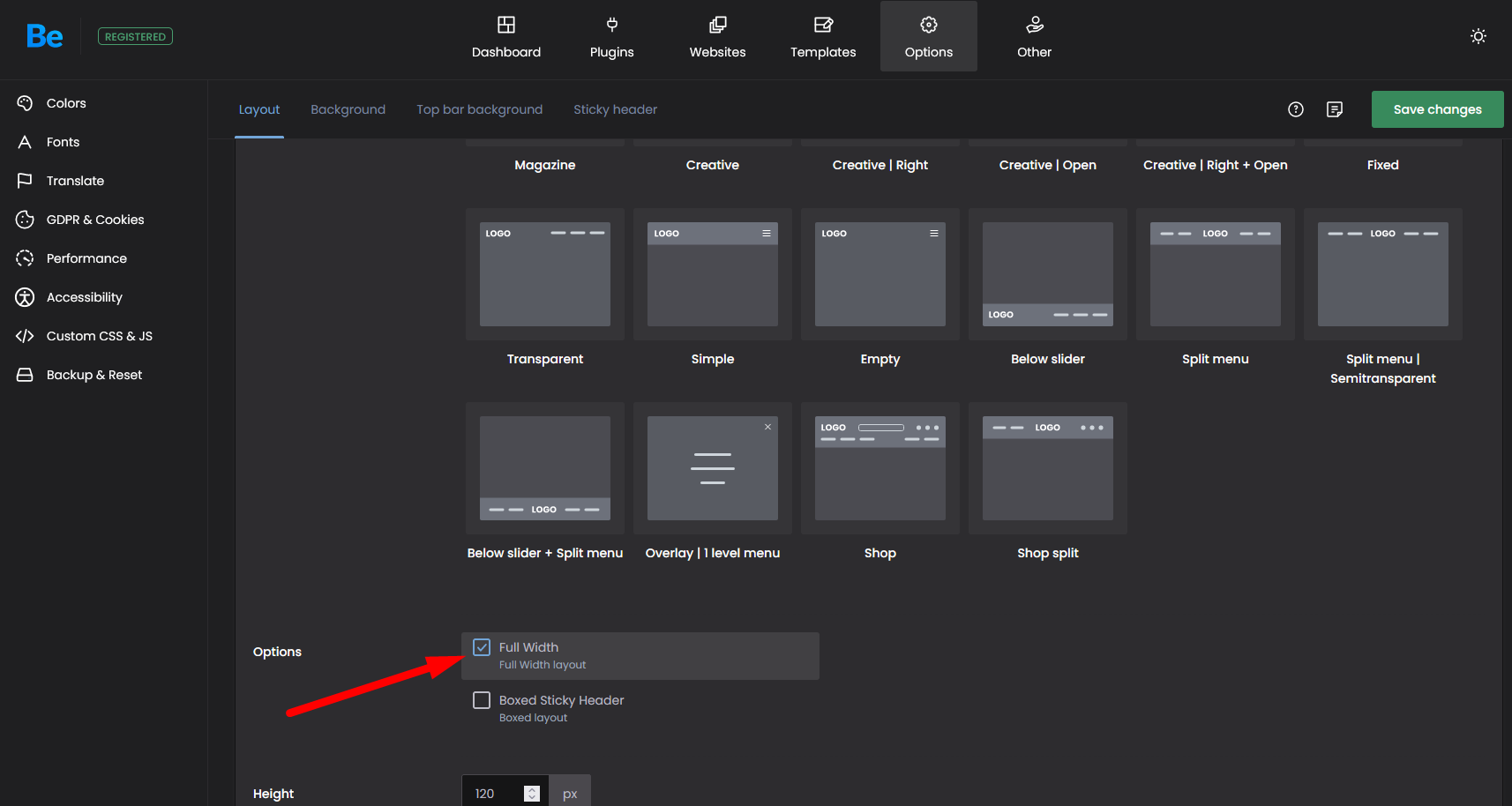This screenshot has width=1512, height=806.
Task: Select Split menu Semitransparent header layout
Action: [x=1383, y=274]
